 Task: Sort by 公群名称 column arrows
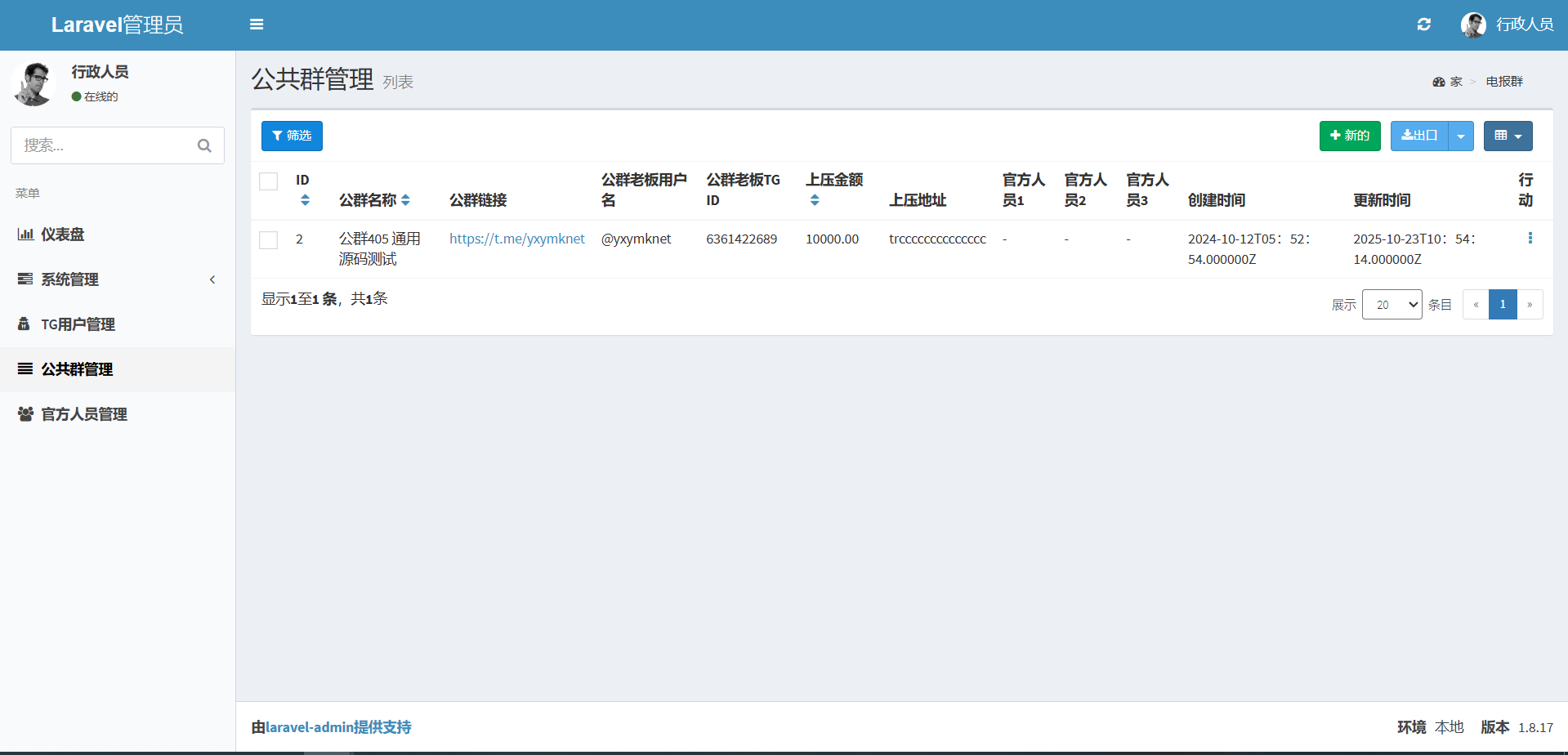tap(405, 200)
